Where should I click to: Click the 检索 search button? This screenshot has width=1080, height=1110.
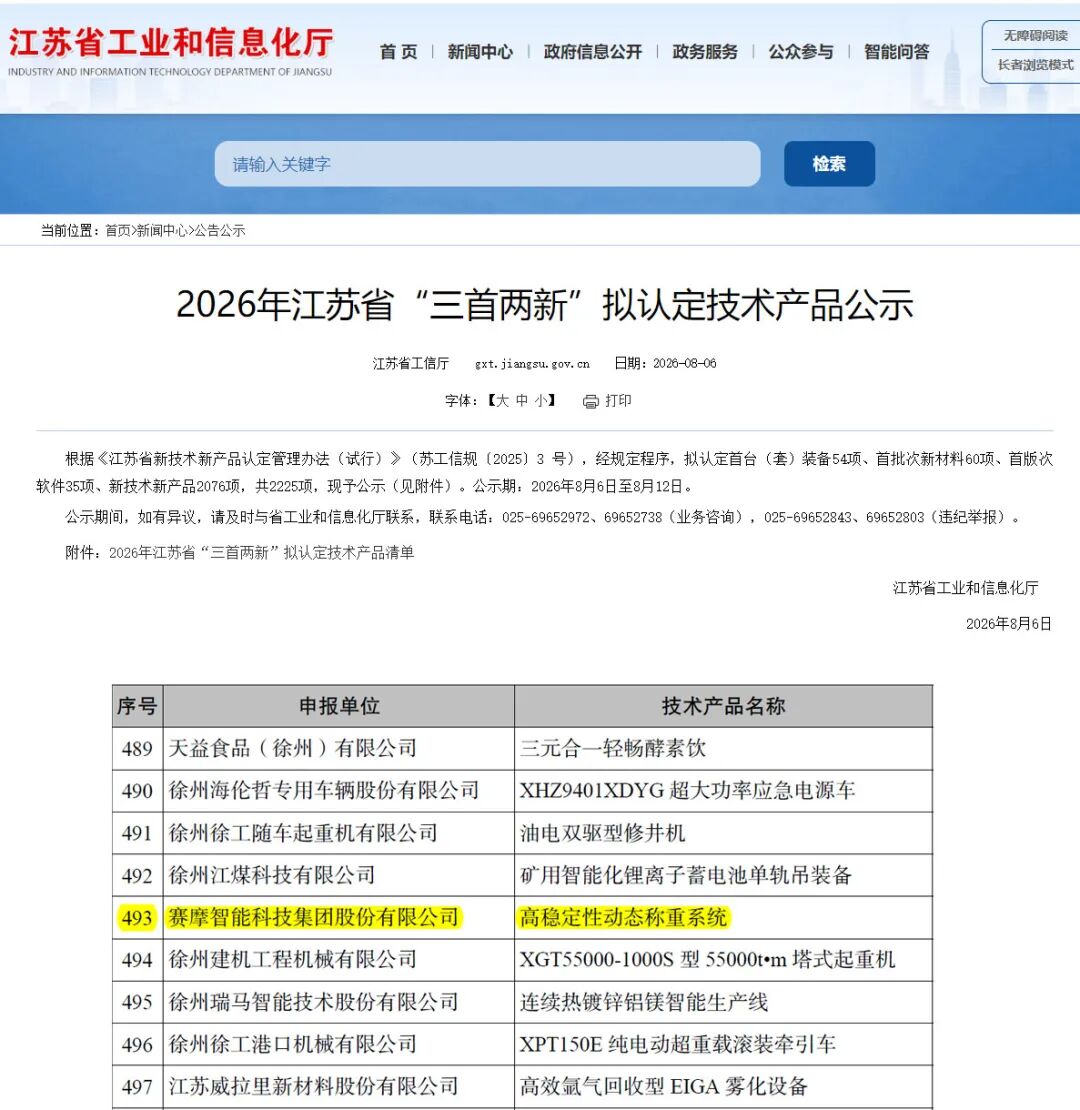(x=829, y=164)
